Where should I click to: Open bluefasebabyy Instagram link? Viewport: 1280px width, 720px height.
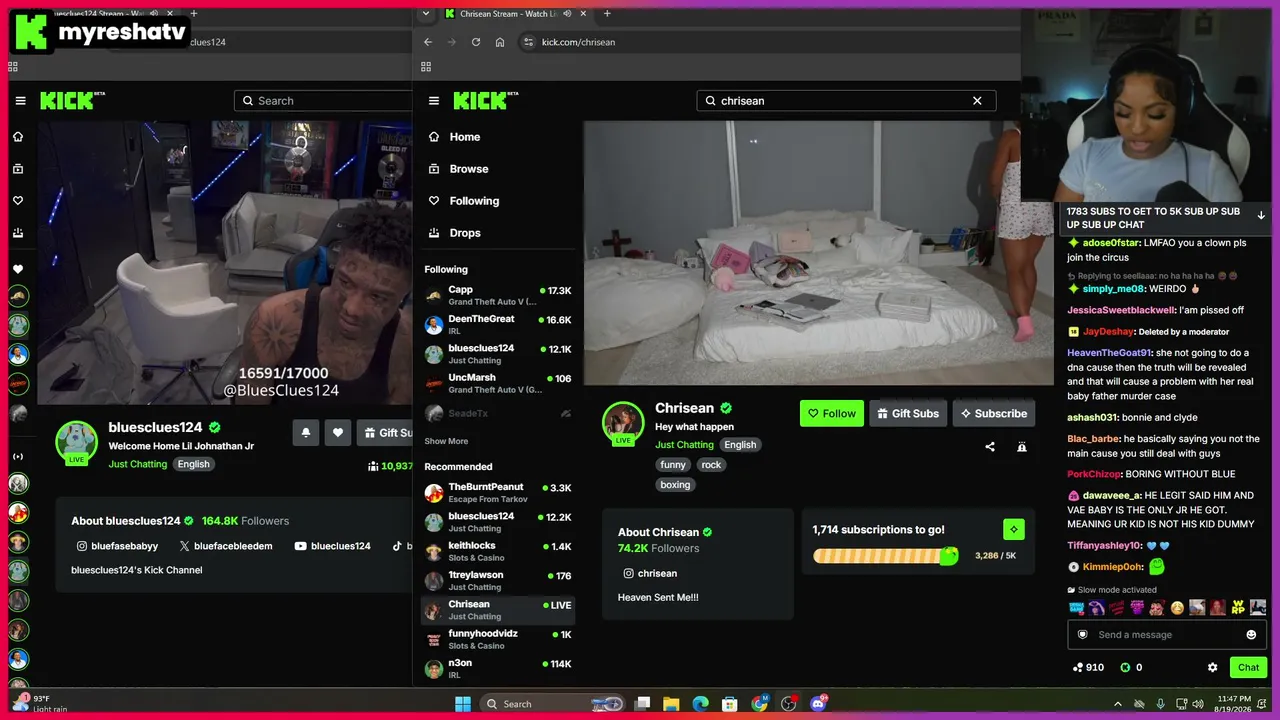(x=117, y=546)
